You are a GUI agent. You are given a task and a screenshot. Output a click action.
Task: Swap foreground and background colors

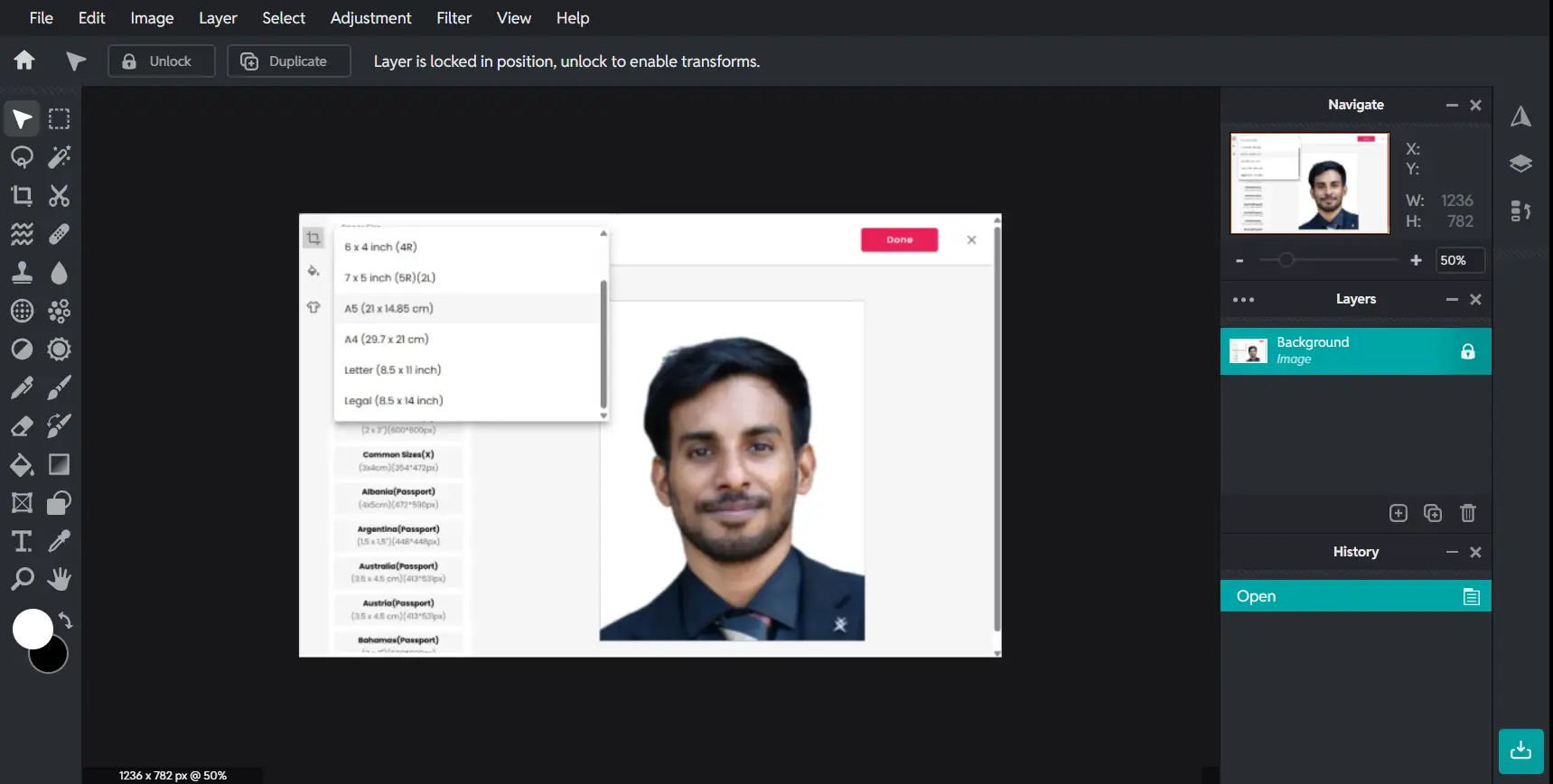click(x=66, y=621)
